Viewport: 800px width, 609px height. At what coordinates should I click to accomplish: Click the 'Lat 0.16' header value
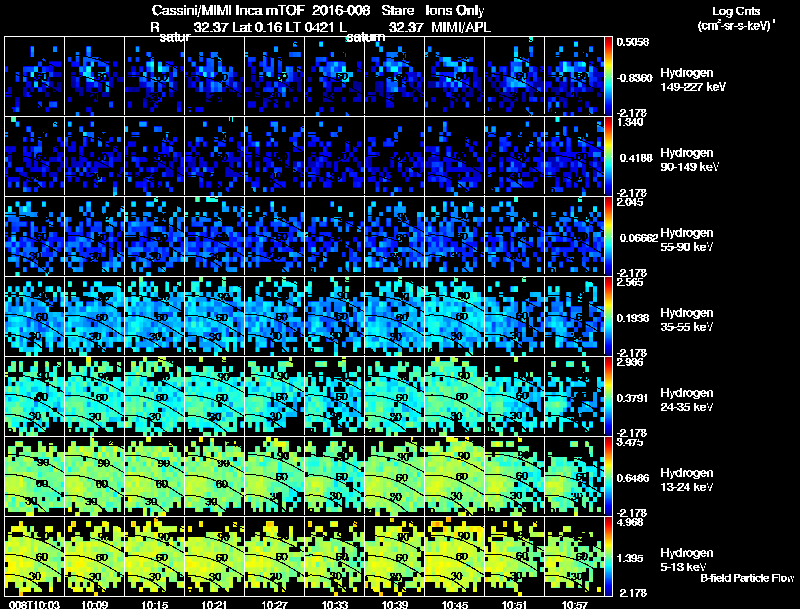(259, 27)
